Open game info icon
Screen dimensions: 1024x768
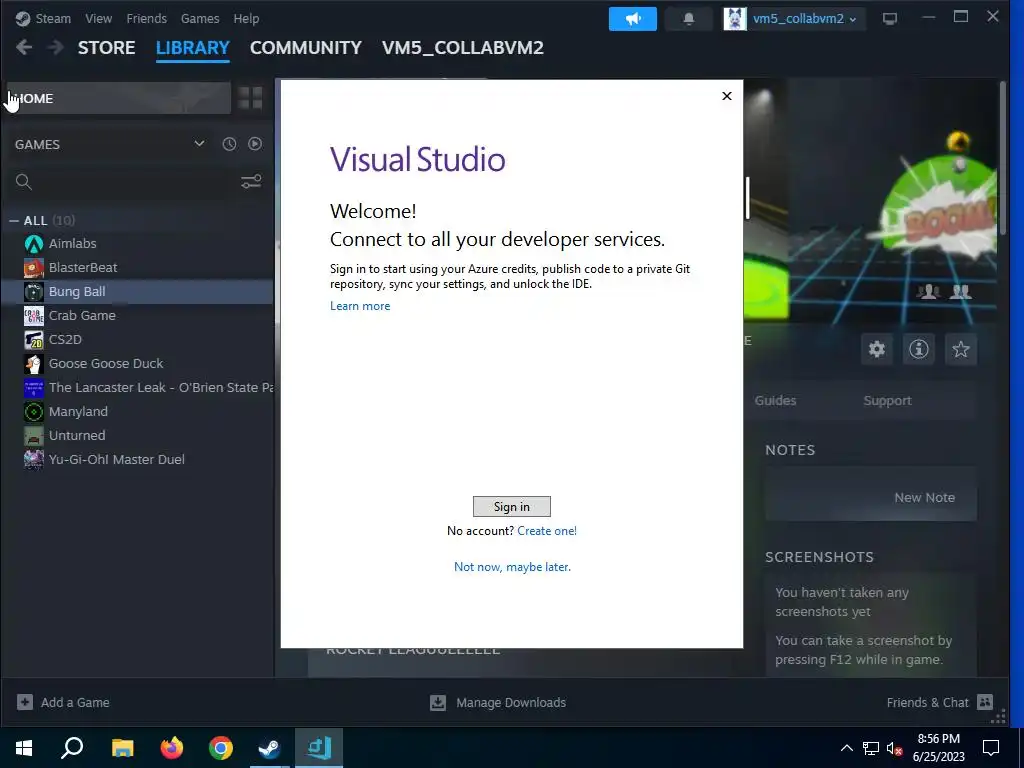click(x=918, y=349)
